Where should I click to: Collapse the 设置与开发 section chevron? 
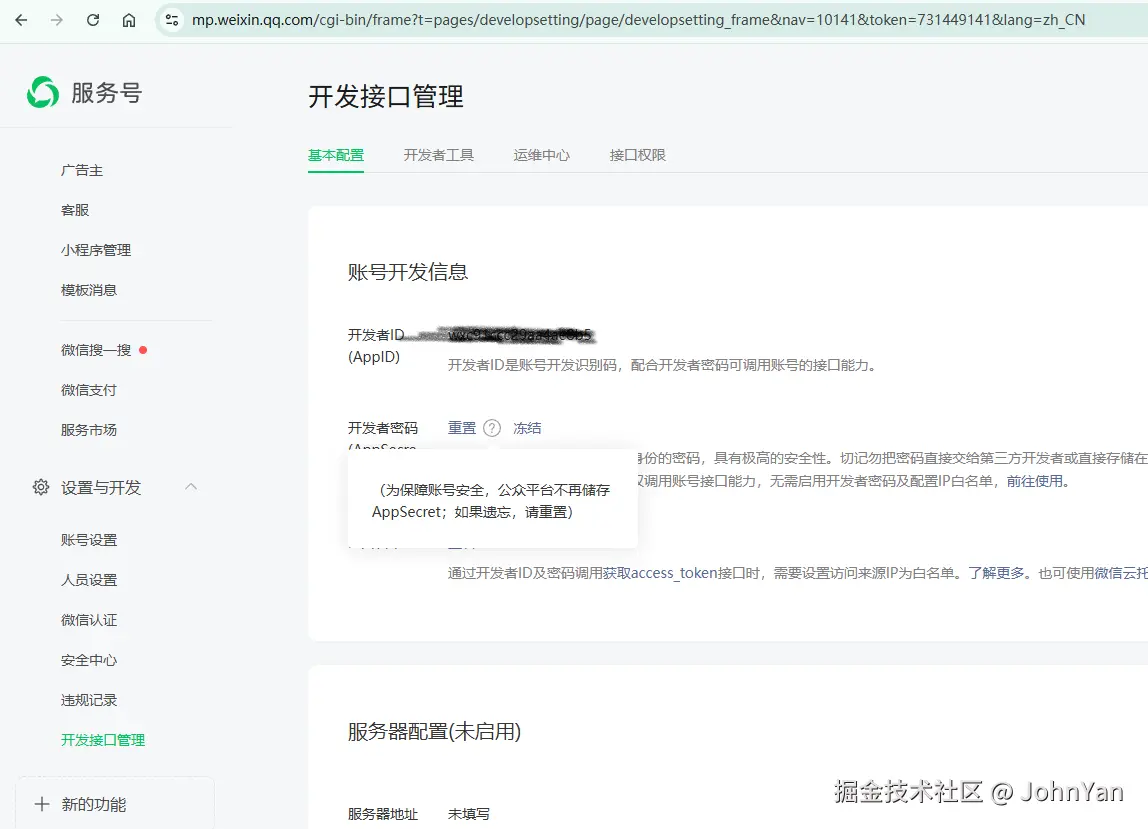click(x=191, y=486)
